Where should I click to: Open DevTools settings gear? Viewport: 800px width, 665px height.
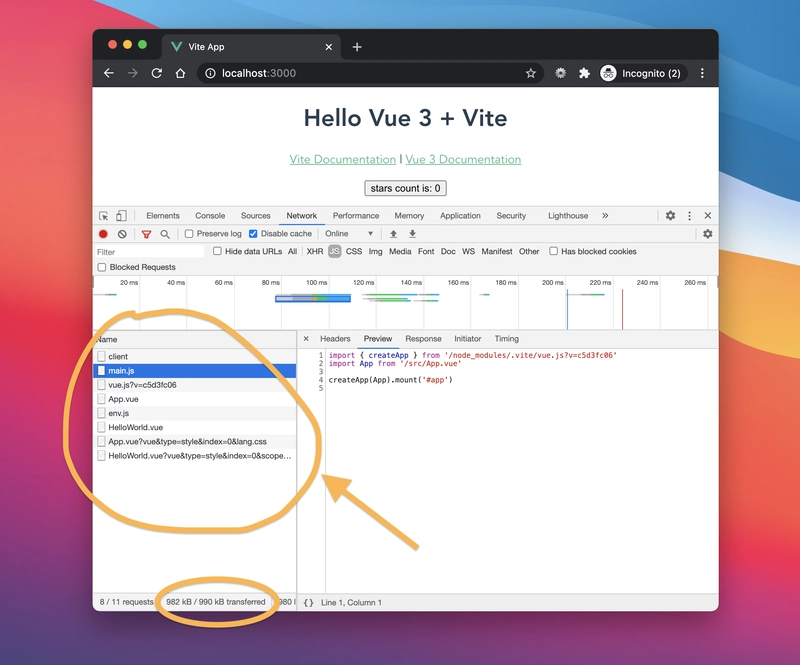pyautogui.click(x=670, y=215)
